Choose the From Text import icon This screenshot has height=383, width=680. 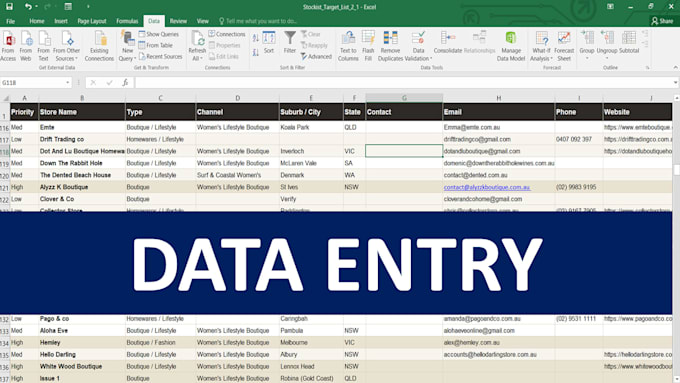[43, 47]
